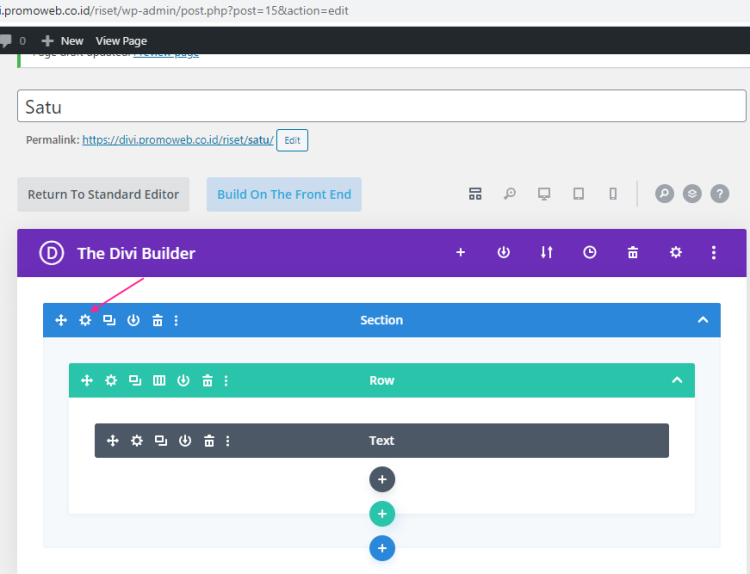
Task: Clear layout with Divi Builder trash icon
Action: (633, 252)
